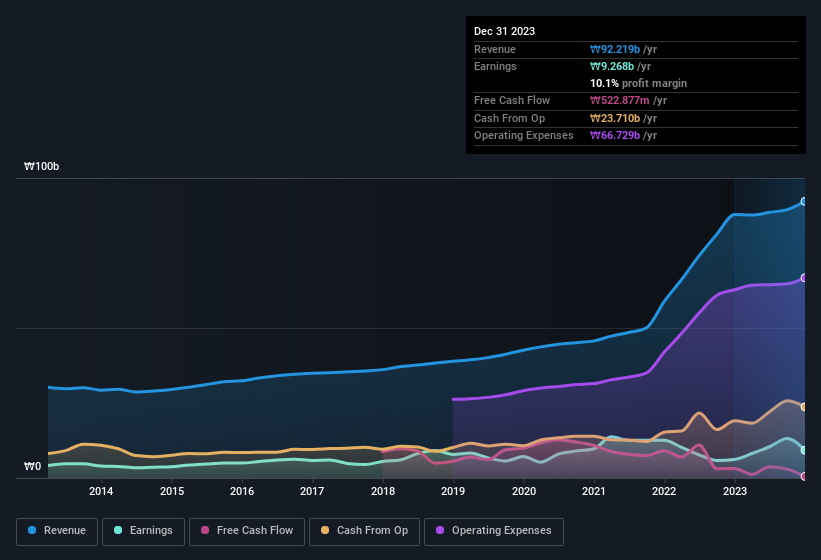Toggle the Earnings legend button
821x560 pixels.
[x=143, y=531]
